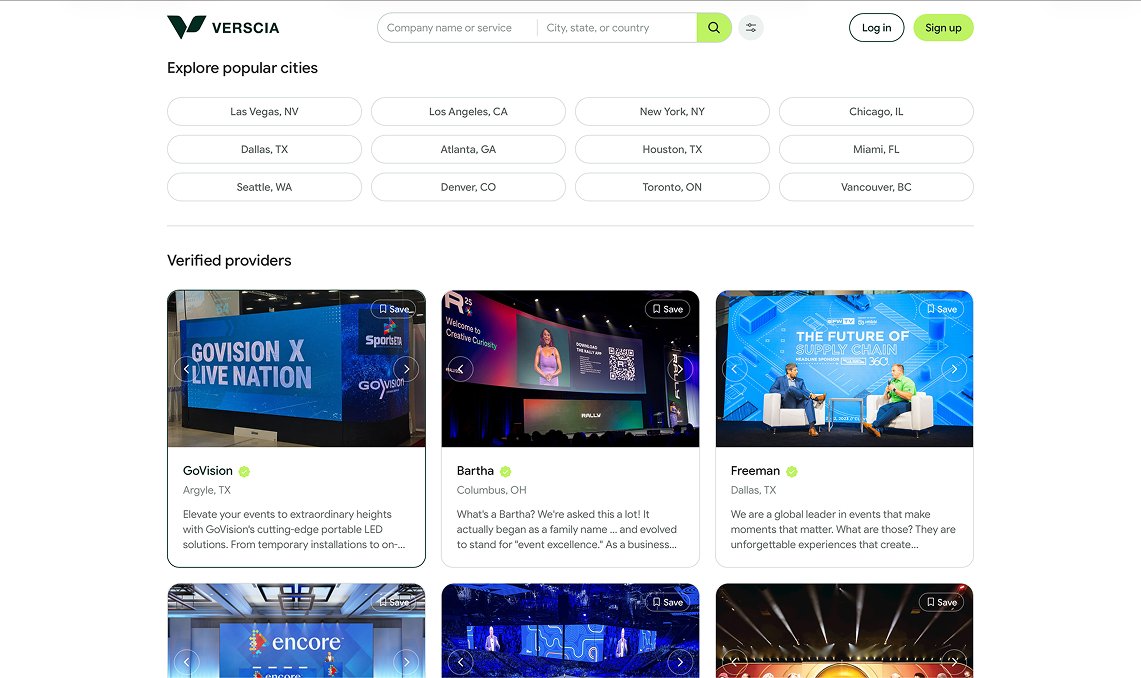
Task: Save the blue stage arena card
Action: point(667,602)
